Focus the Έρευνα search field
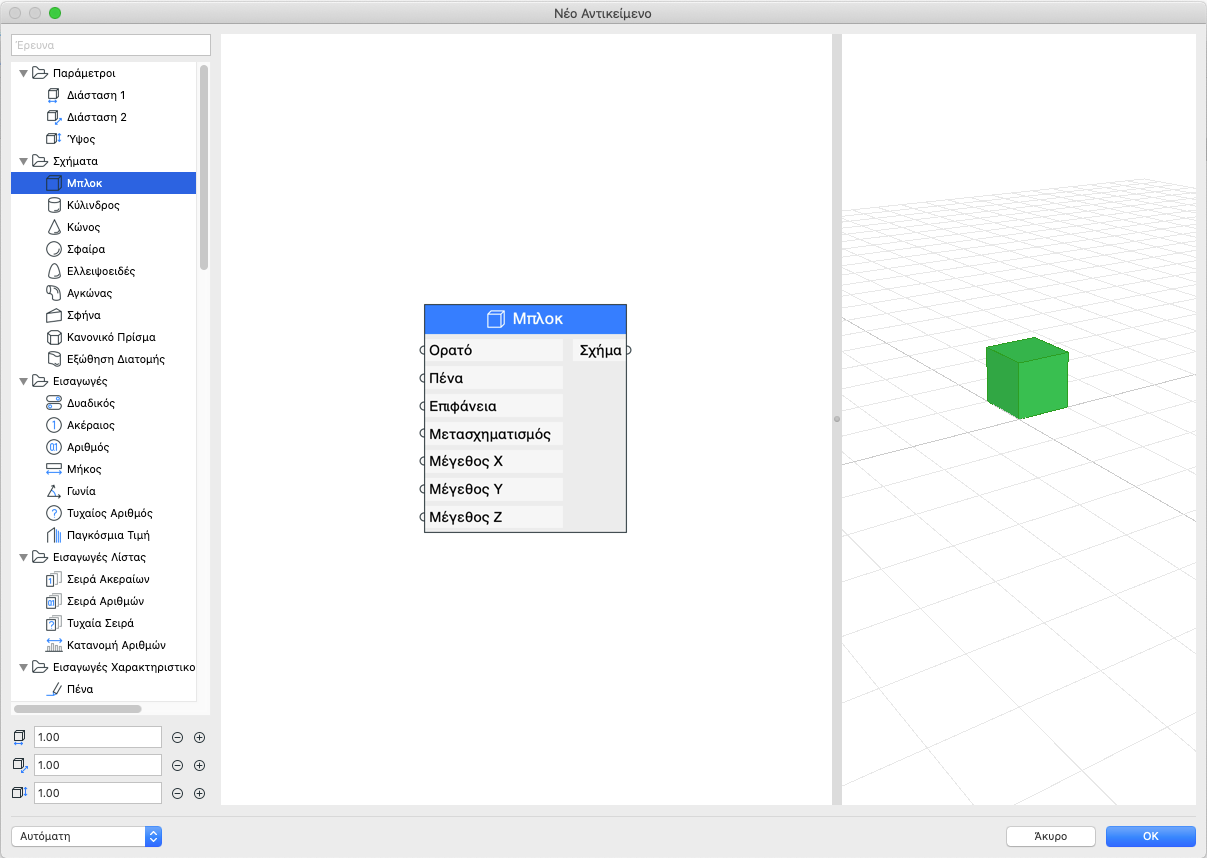Image resolution: width=1207 pixels, height=858 pixels. tap(111, 45)
